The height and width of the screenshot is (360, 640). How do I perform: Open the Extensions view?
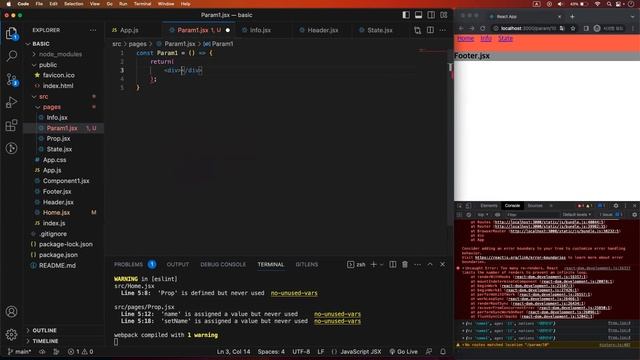11,125
